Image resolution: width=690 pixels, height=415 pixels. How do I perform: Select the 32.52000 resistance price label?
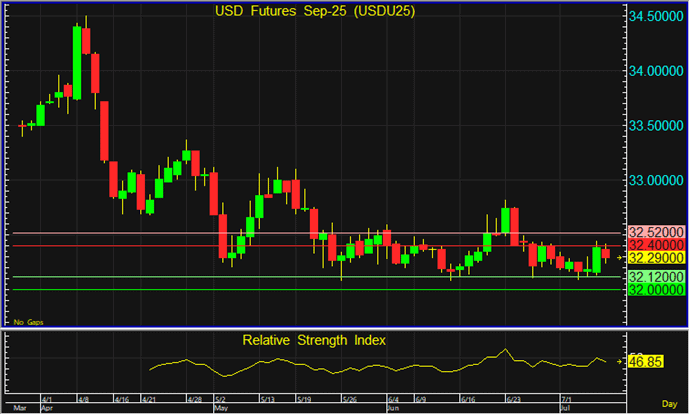(x=655, y=233)
